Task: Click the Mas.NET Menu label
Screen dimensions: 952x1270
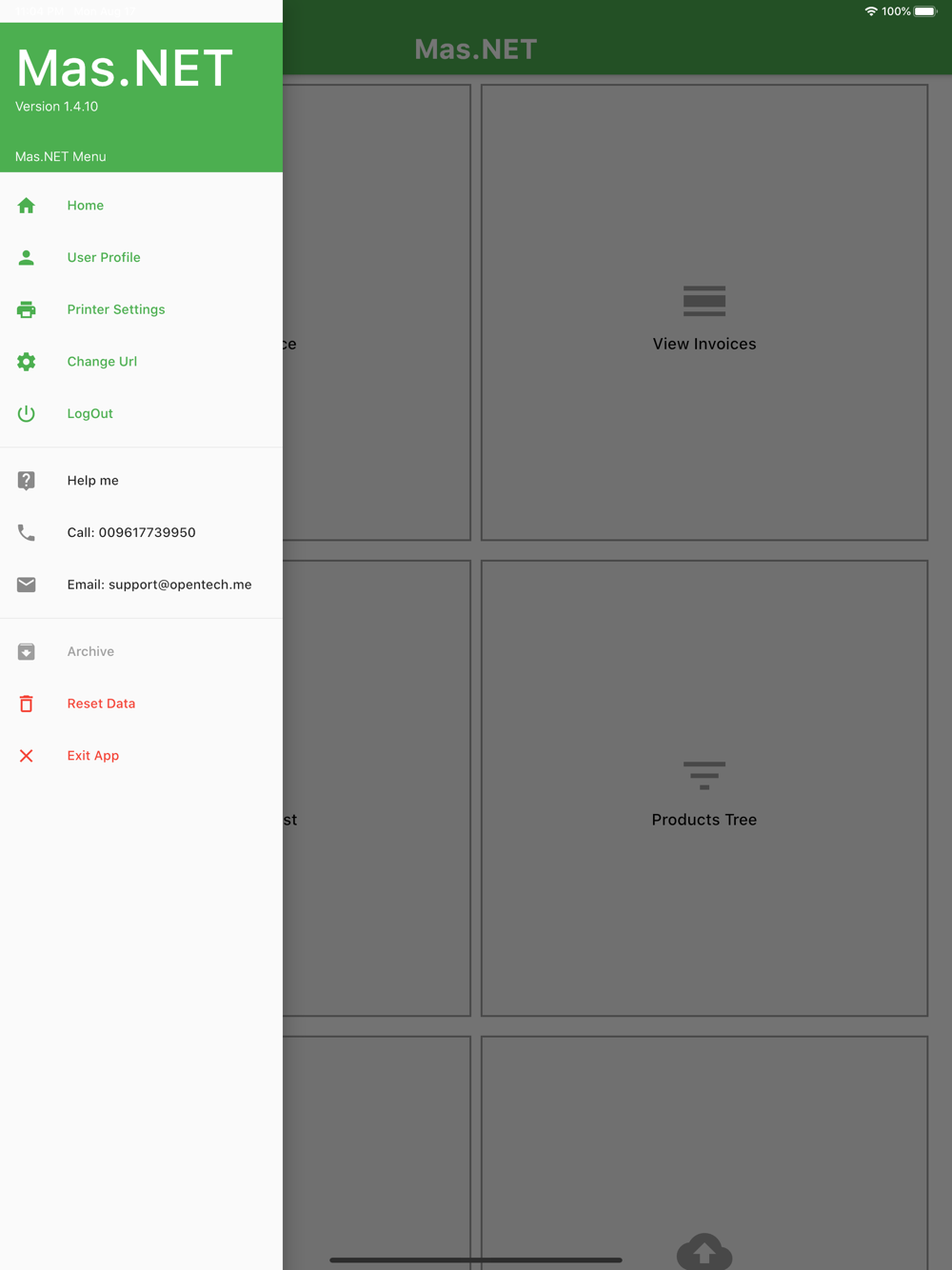Action: (61, 156)
